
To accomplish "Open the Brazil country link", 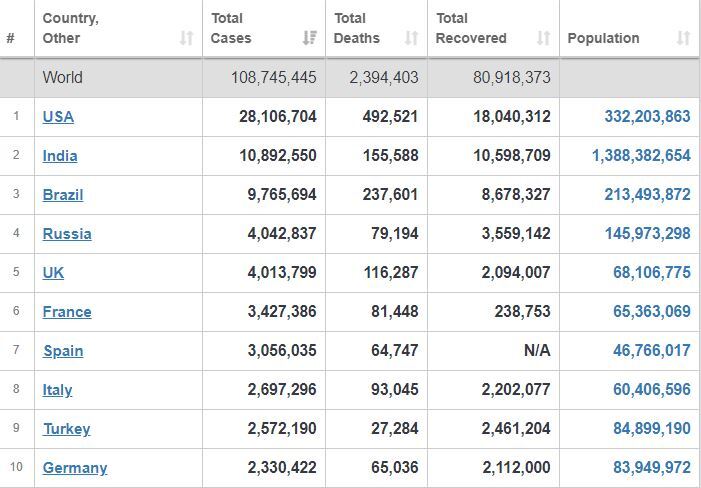I will [x=63, y=195].
